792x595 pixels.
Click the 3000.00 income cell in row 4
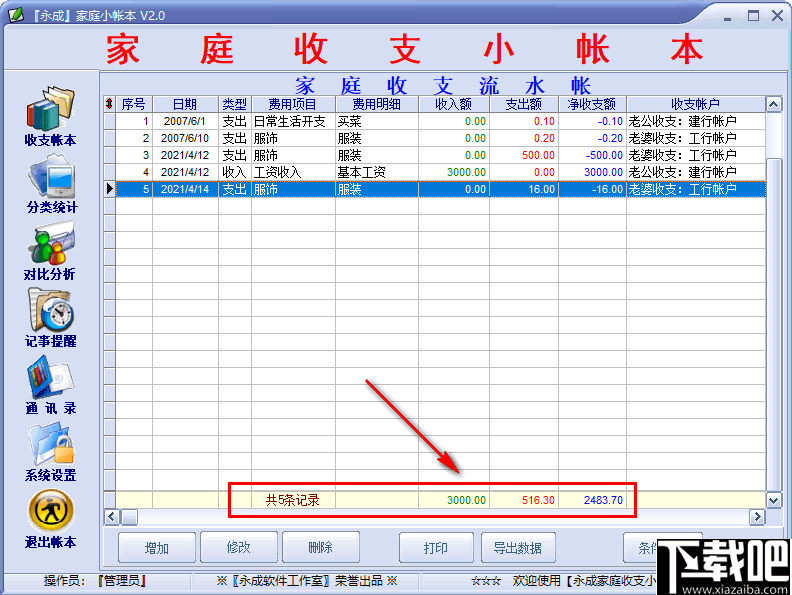pos(454,172)
